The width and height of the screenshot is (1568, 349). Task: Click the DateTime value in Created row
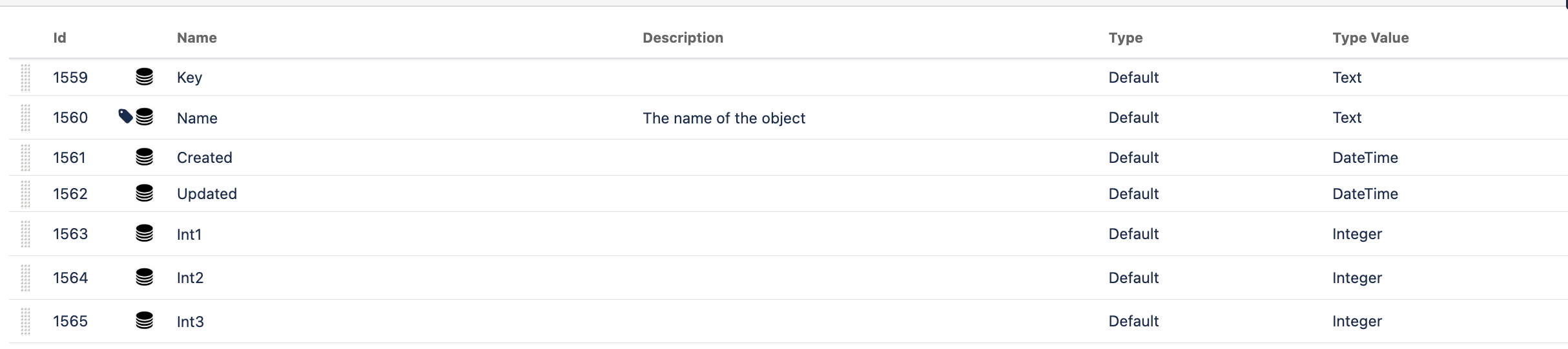coord(1365,158)
